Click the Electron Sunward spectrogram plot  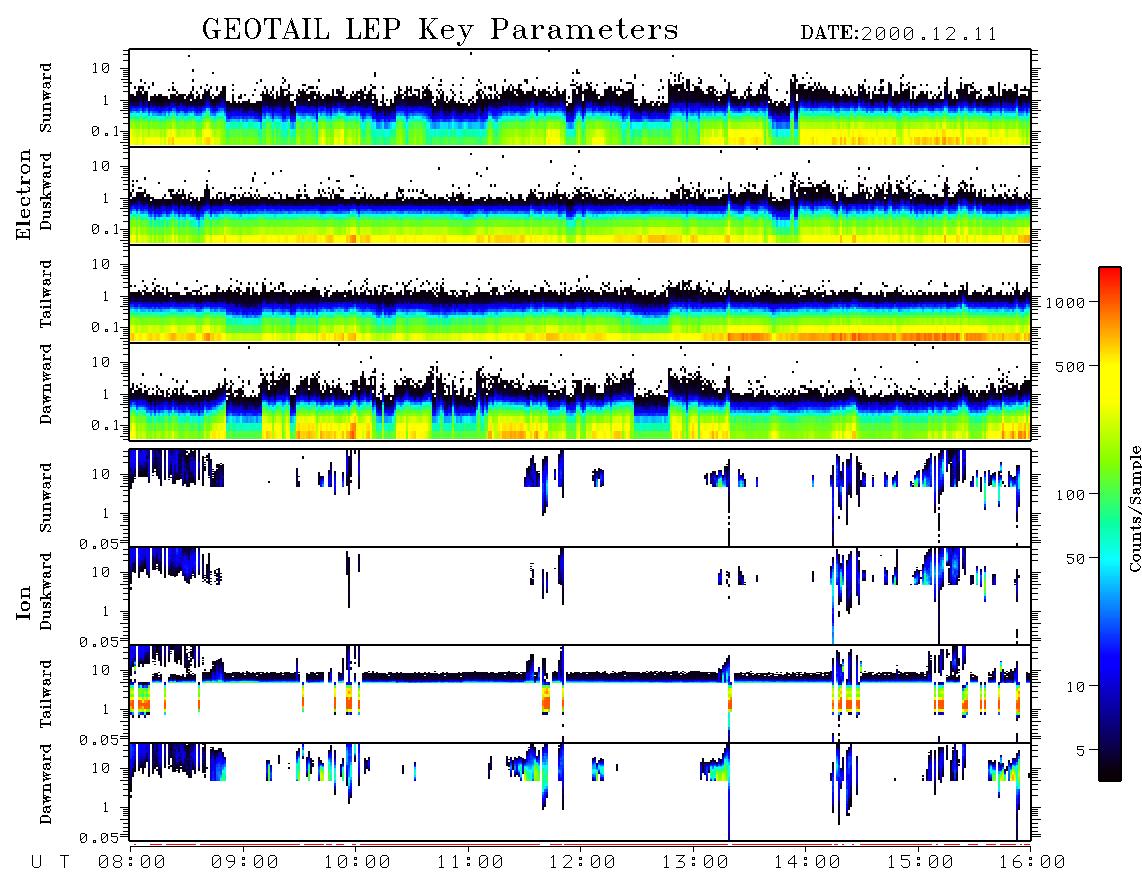tap(580, 98)
